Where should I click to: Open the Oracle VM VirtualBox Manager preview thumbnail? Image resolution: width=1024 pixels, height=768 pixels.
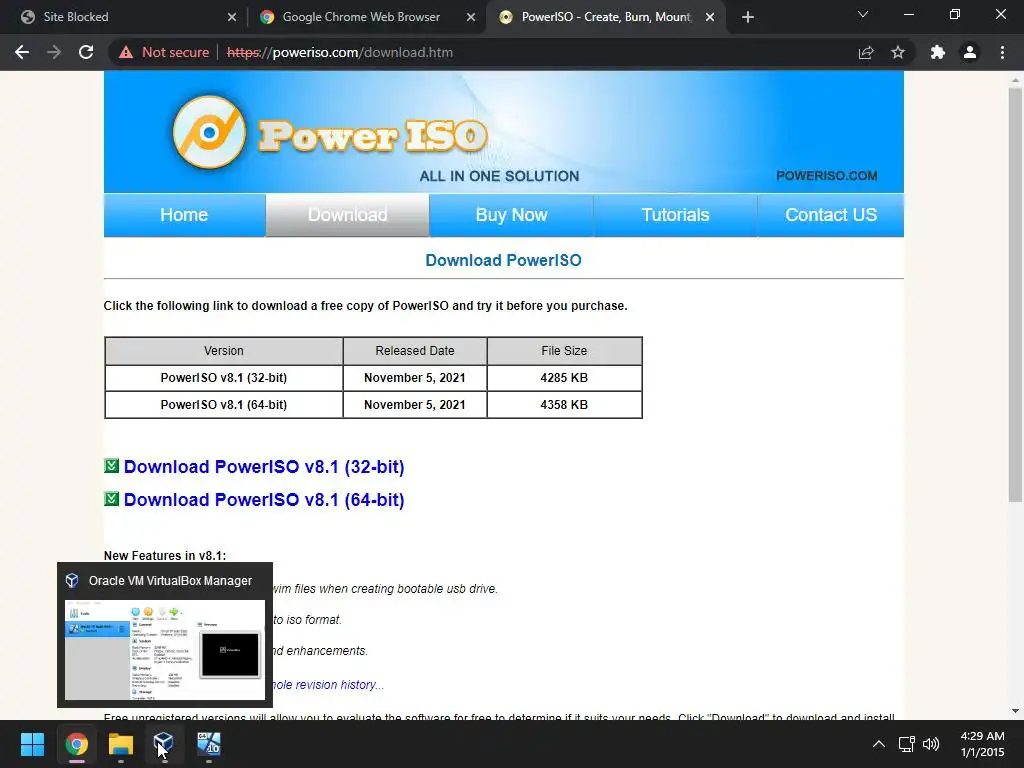[x=165, y=650]
